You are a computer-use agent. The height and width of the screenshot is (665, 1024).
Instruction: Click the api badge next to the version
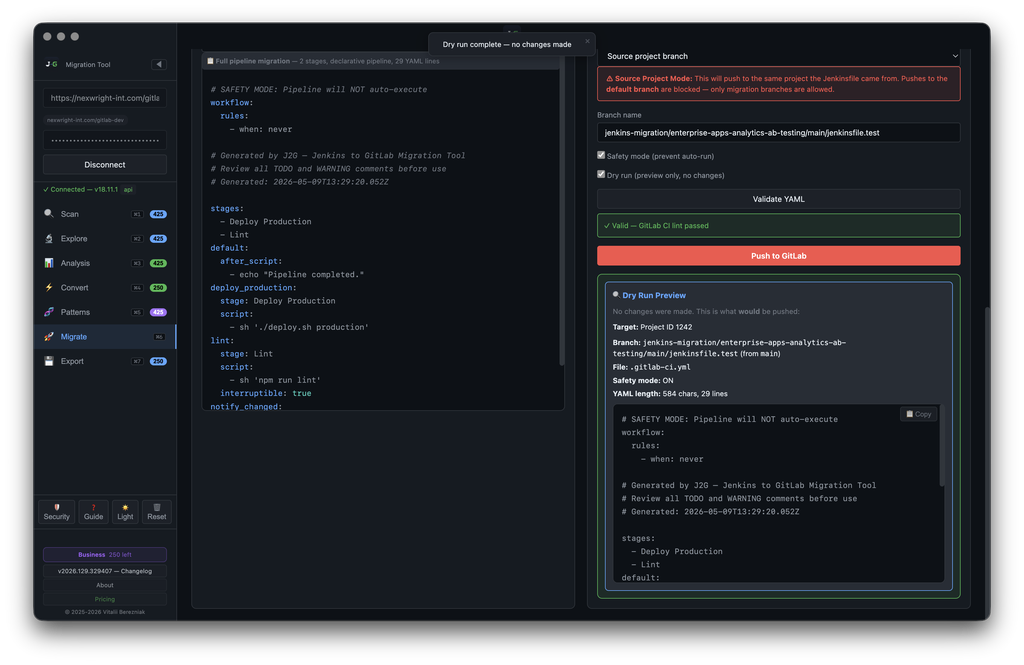tap(128, 189)
